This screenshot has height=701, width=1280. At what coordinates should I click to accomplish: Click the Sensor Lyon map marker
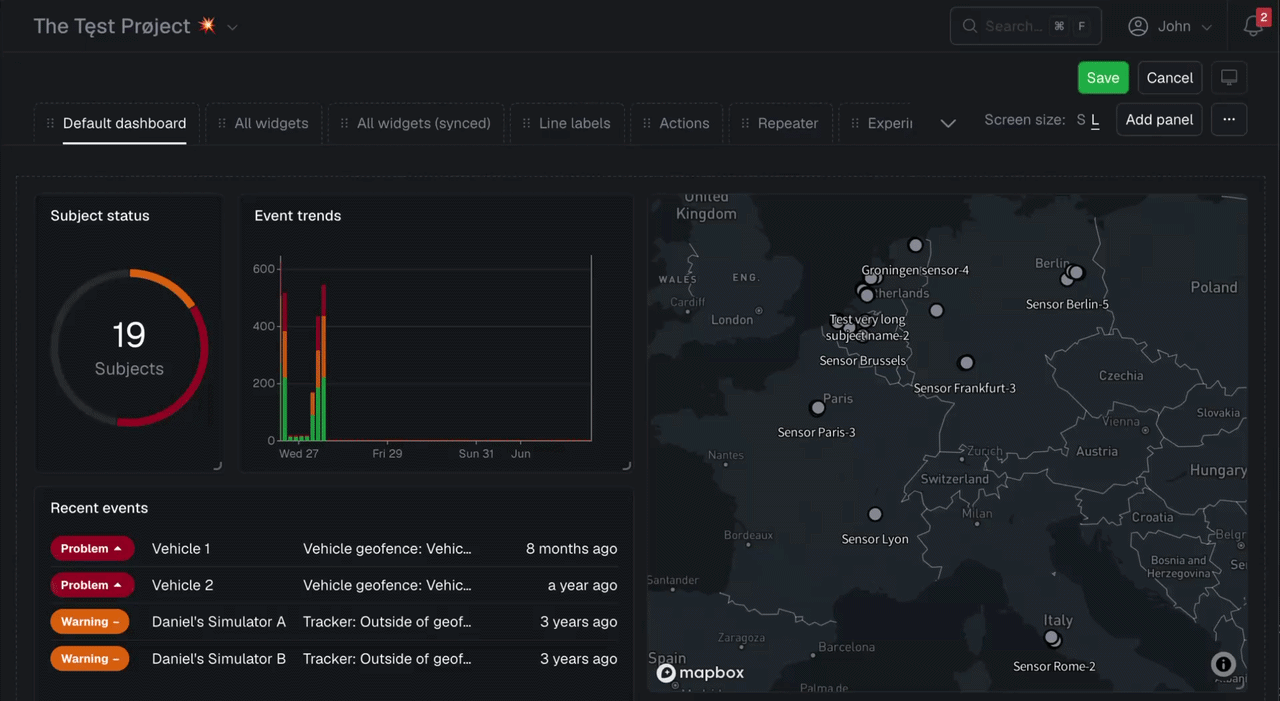click(x=875, y=514)
